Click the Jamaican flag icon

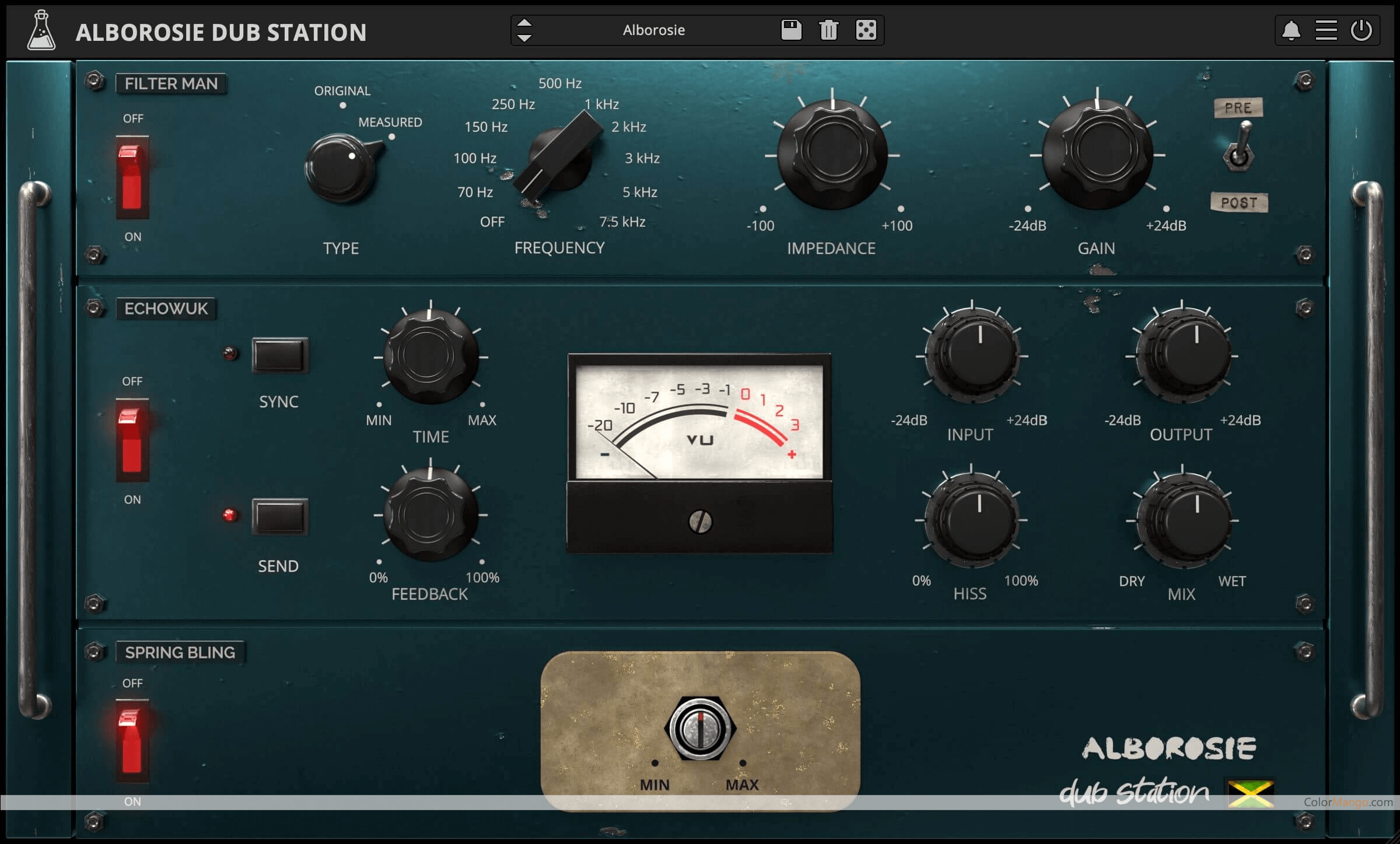coord(1250,793)
